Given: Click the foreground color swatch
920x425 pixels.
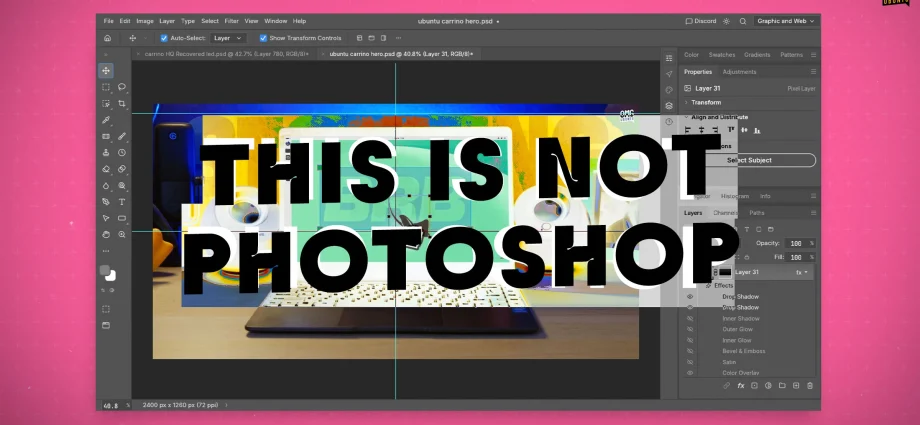Looking at the screenshot, I should [x=104, y=270].
